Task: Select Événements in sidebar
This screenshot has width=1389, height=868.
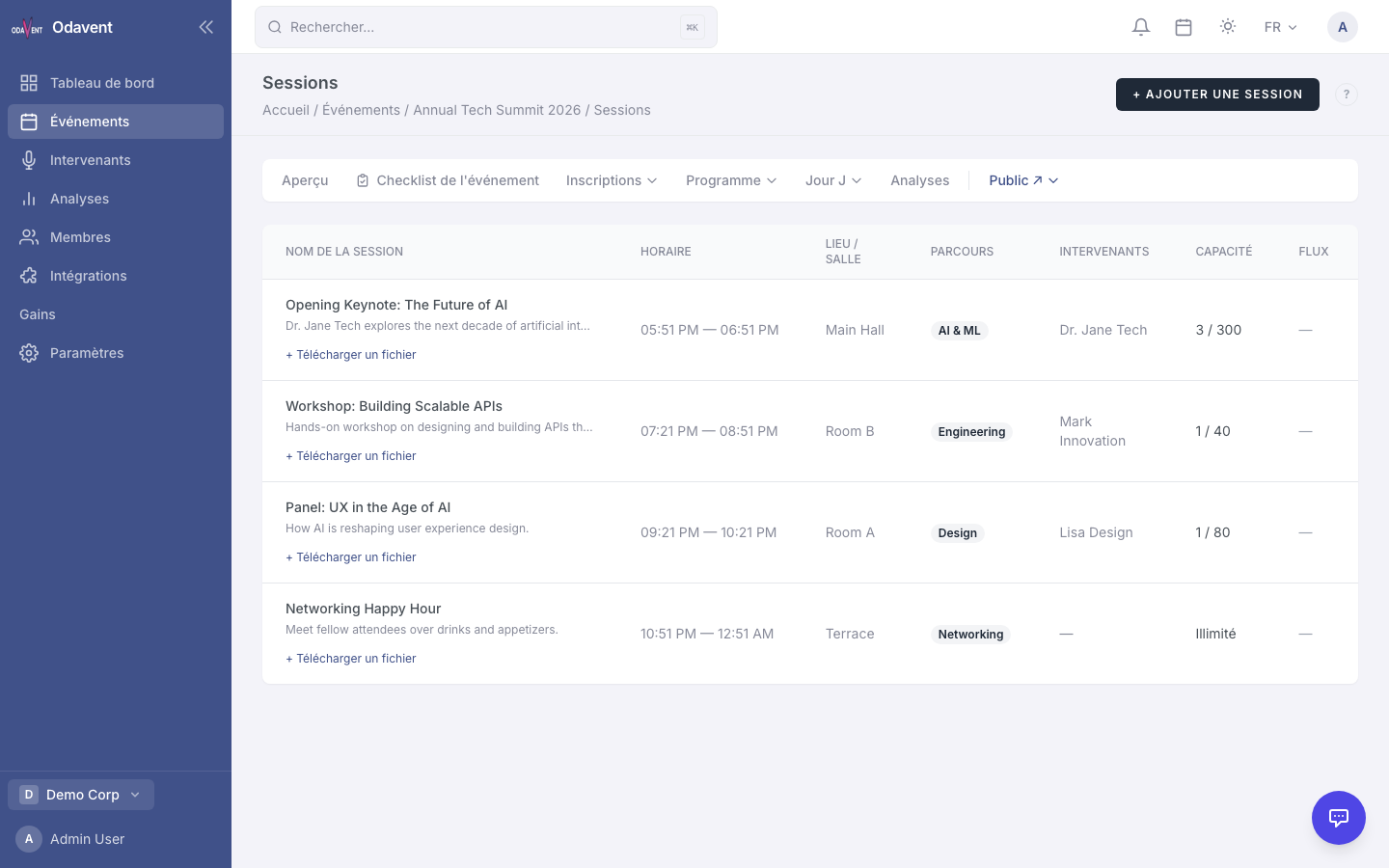Action: point(116,122)
